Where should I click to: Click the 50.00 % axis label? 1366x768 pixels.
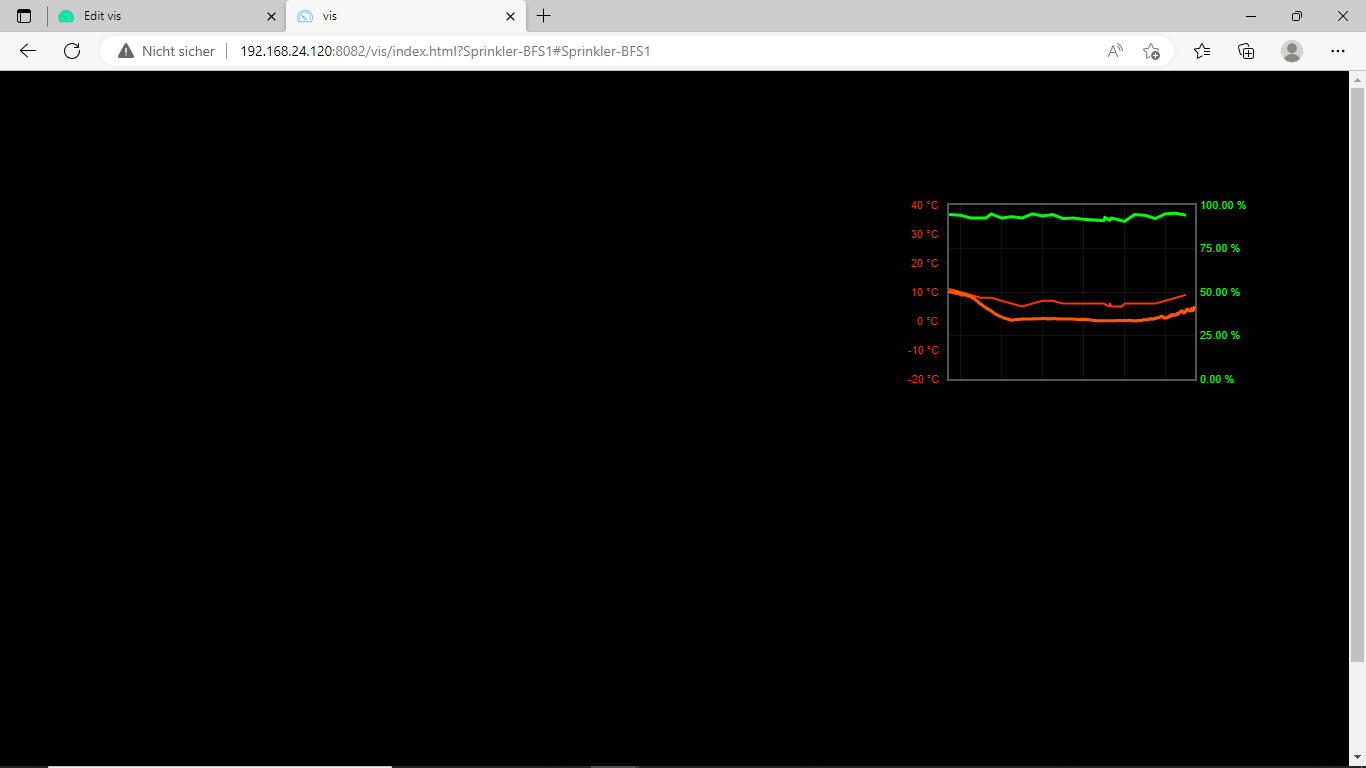(x=1220, y=292)
